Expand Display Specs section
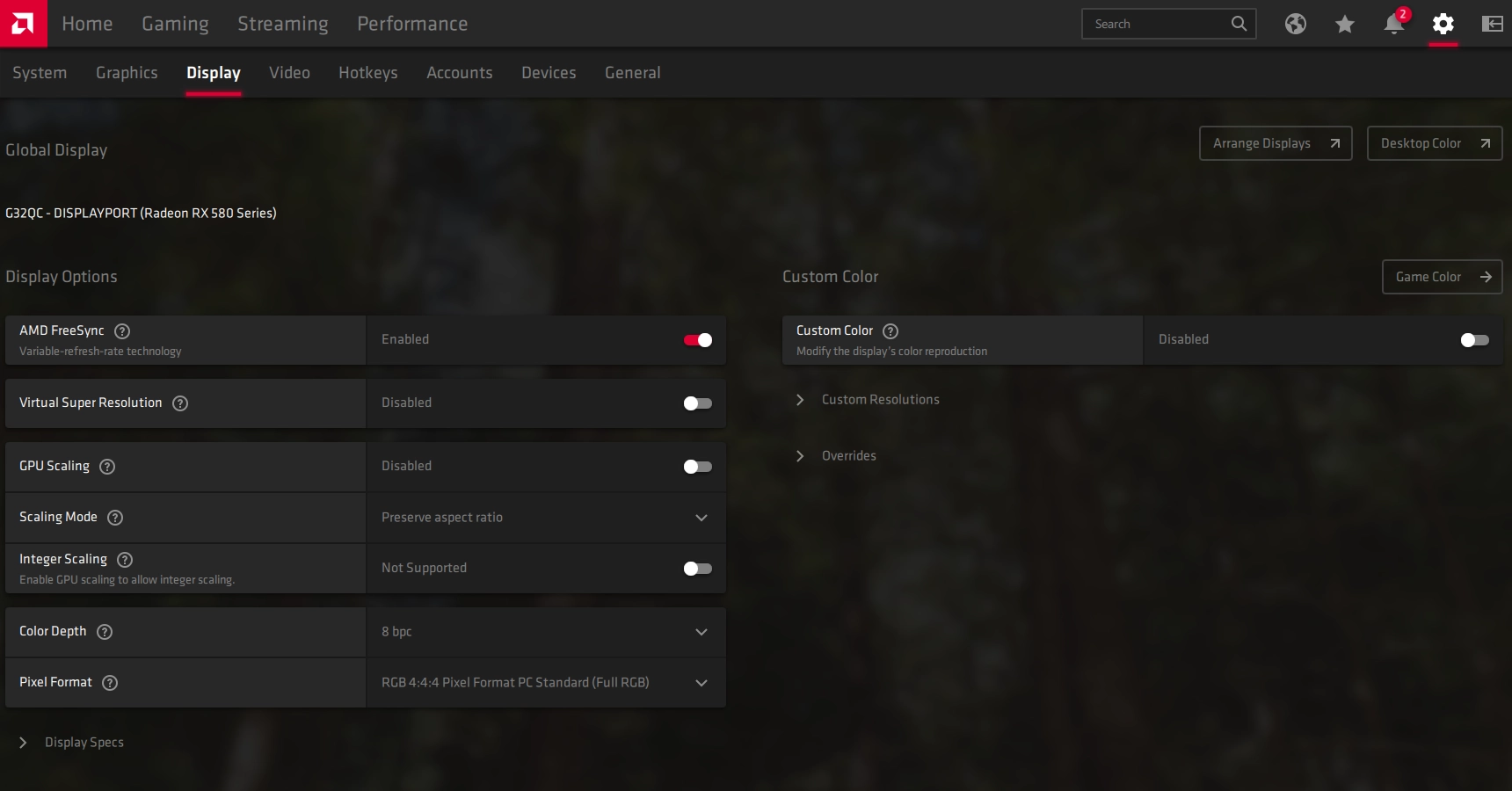Screen dimensions: 1512x791 [71, 743]
